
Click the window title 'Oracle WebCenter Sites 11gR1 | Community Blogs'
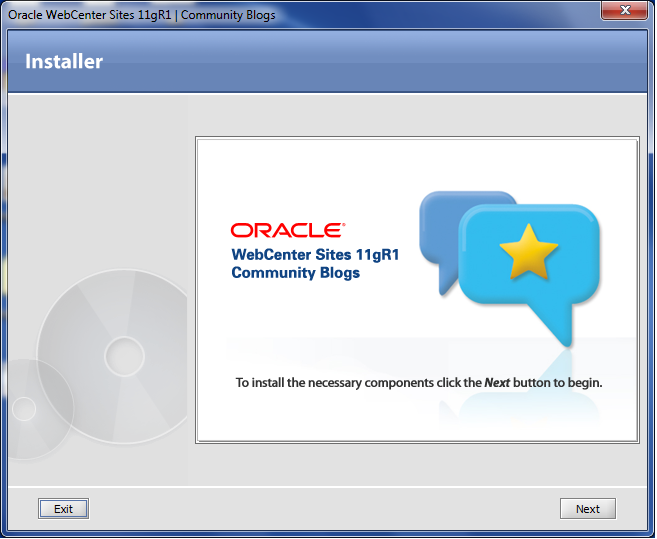pos(142,15)
